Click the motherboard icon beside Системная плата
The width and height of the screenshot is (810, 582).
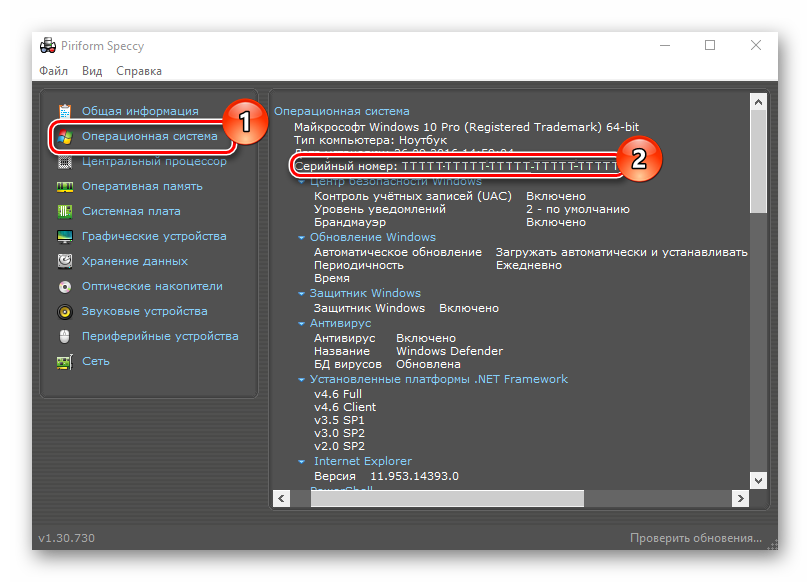pos(65,211)
